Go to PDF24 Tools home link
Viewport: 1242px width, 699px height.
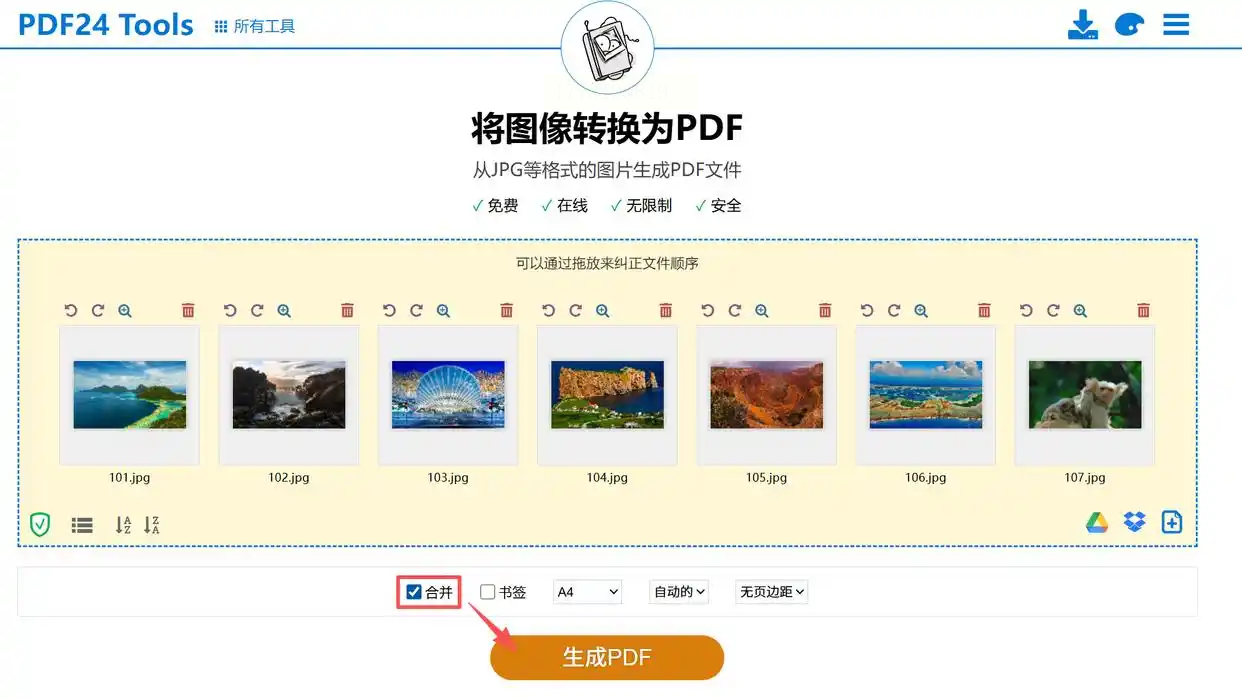[x=106, y=24]
